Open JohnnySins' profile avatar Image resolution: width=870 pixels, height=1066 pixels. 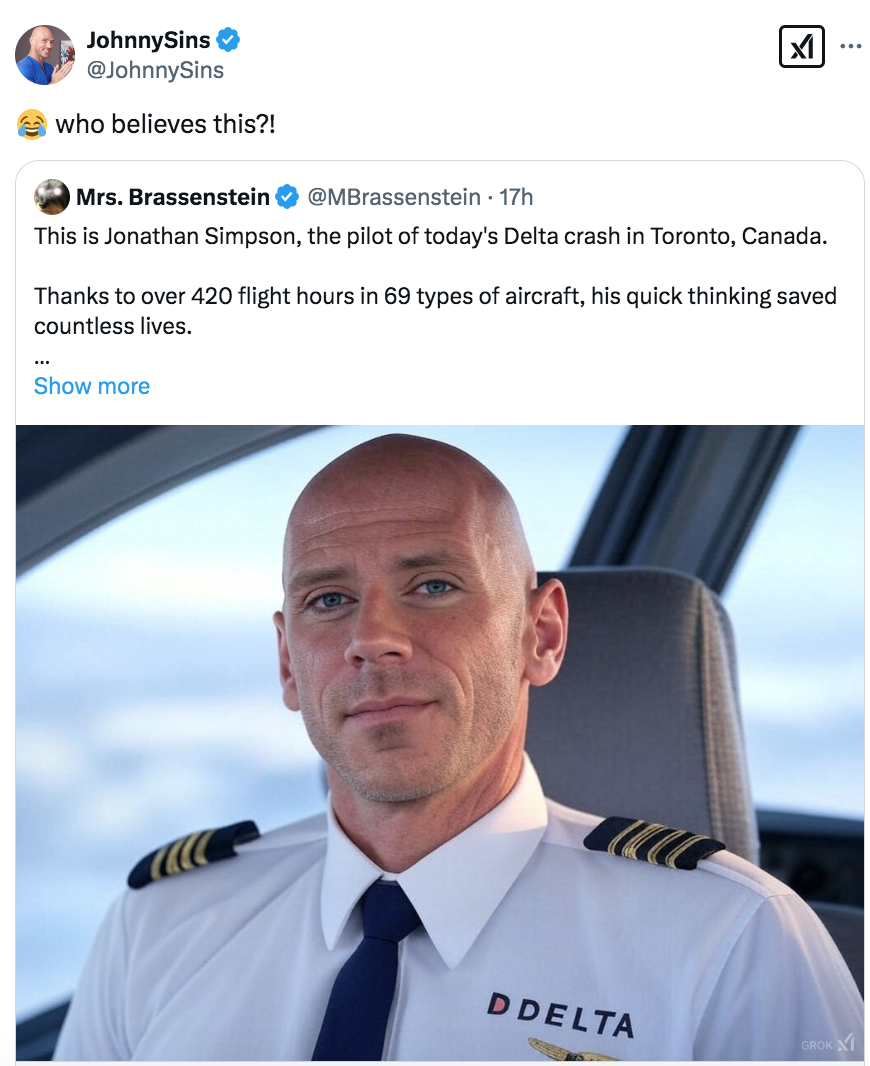coord(44,55)
